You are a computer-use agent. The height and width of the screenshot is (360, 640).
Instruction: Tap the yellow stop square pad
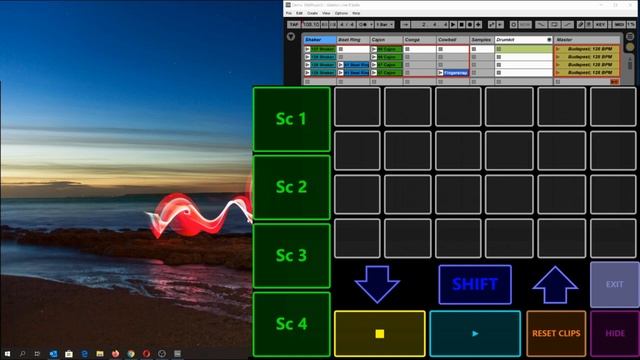(380, 333)
